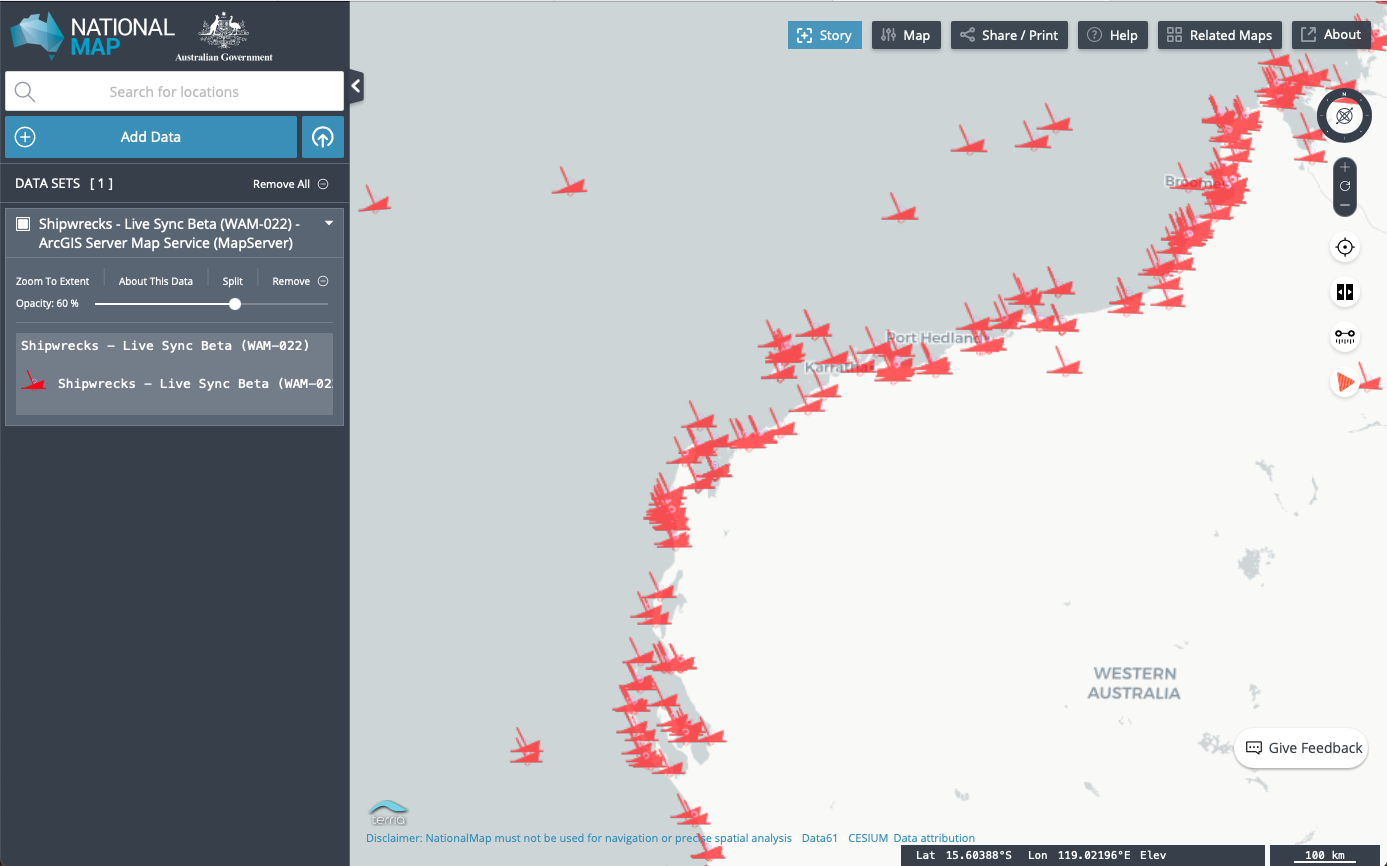Open the Related Maps menu
Screen dimensions: 1387x866
coord(1219,34)
